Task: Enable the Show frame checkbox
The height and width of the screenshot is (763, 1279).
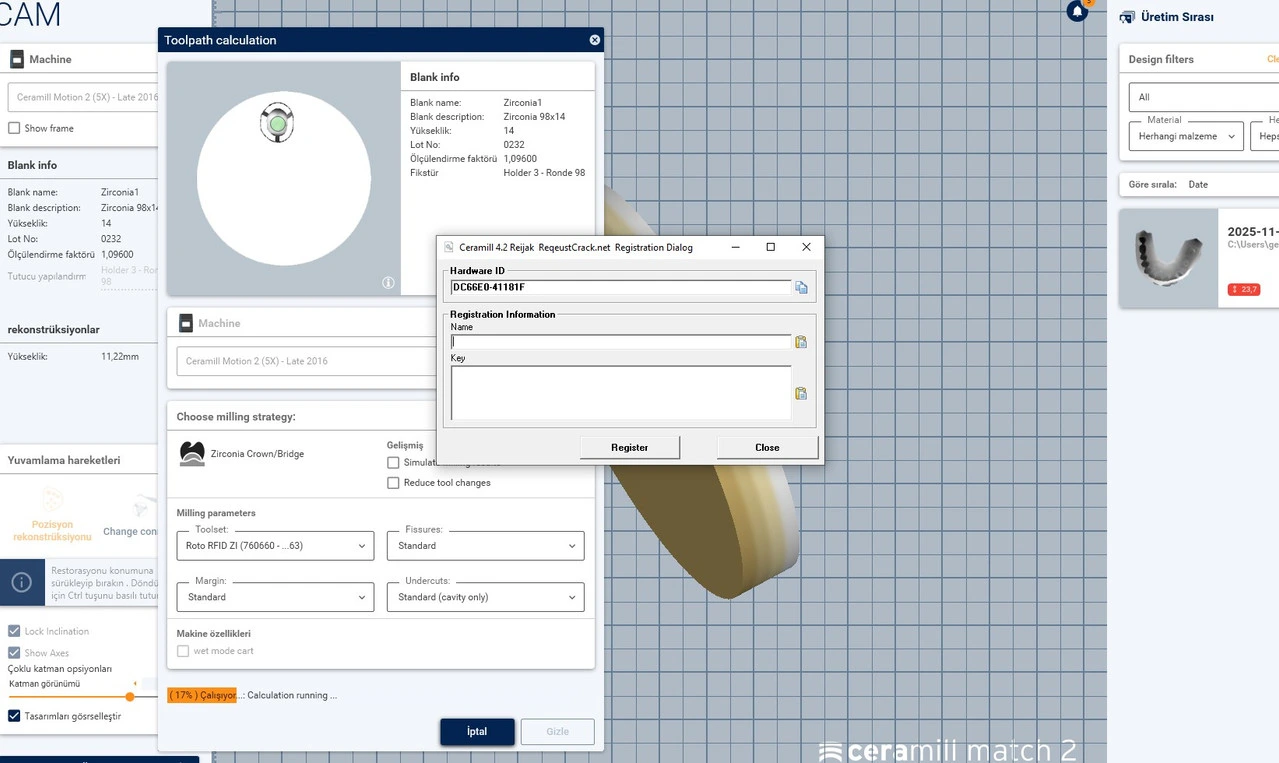Action: (x=14, y=128)
